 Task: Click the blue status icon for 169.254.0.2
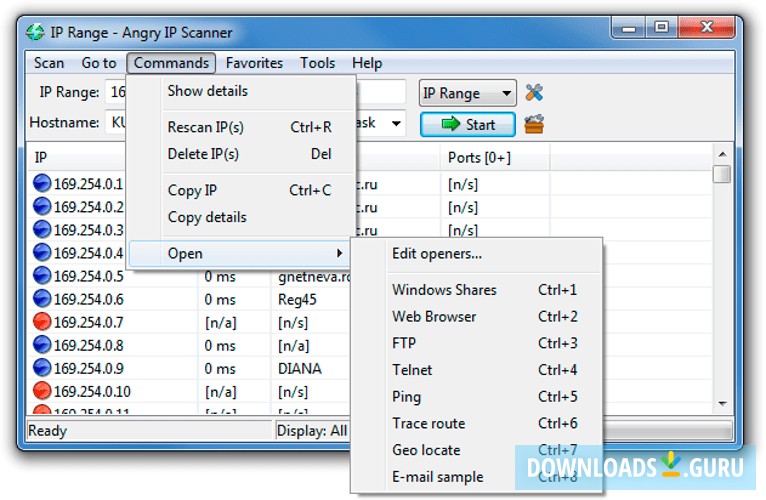pos(42,206)
